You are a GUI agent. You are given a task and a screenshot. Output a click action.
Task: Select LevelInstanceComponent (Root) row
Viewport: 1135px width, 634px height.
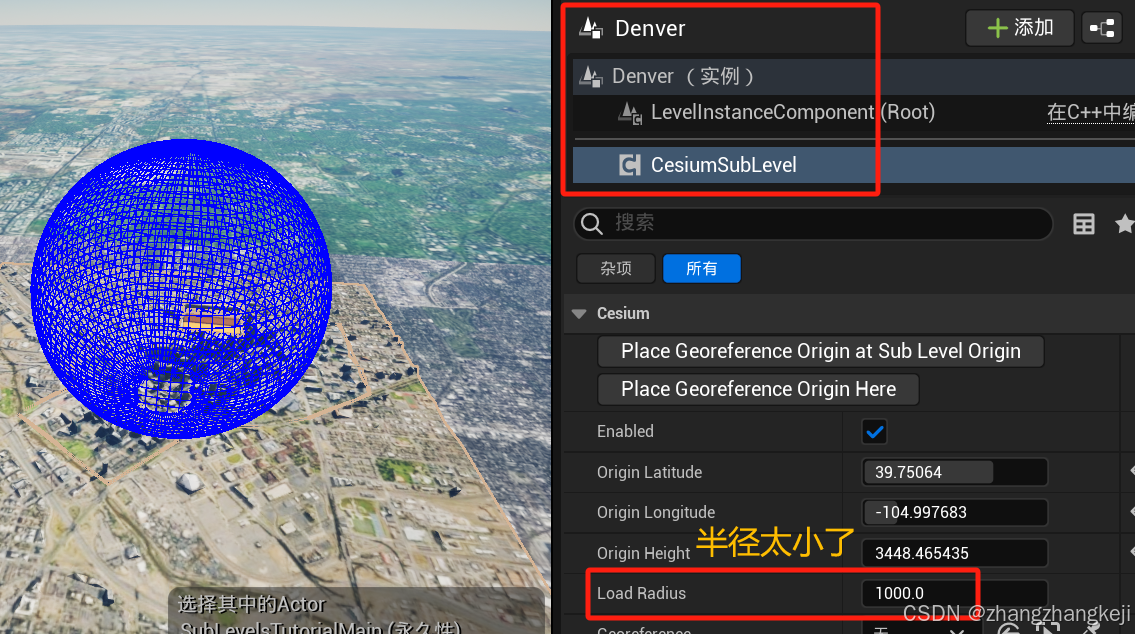coord(854,112)
